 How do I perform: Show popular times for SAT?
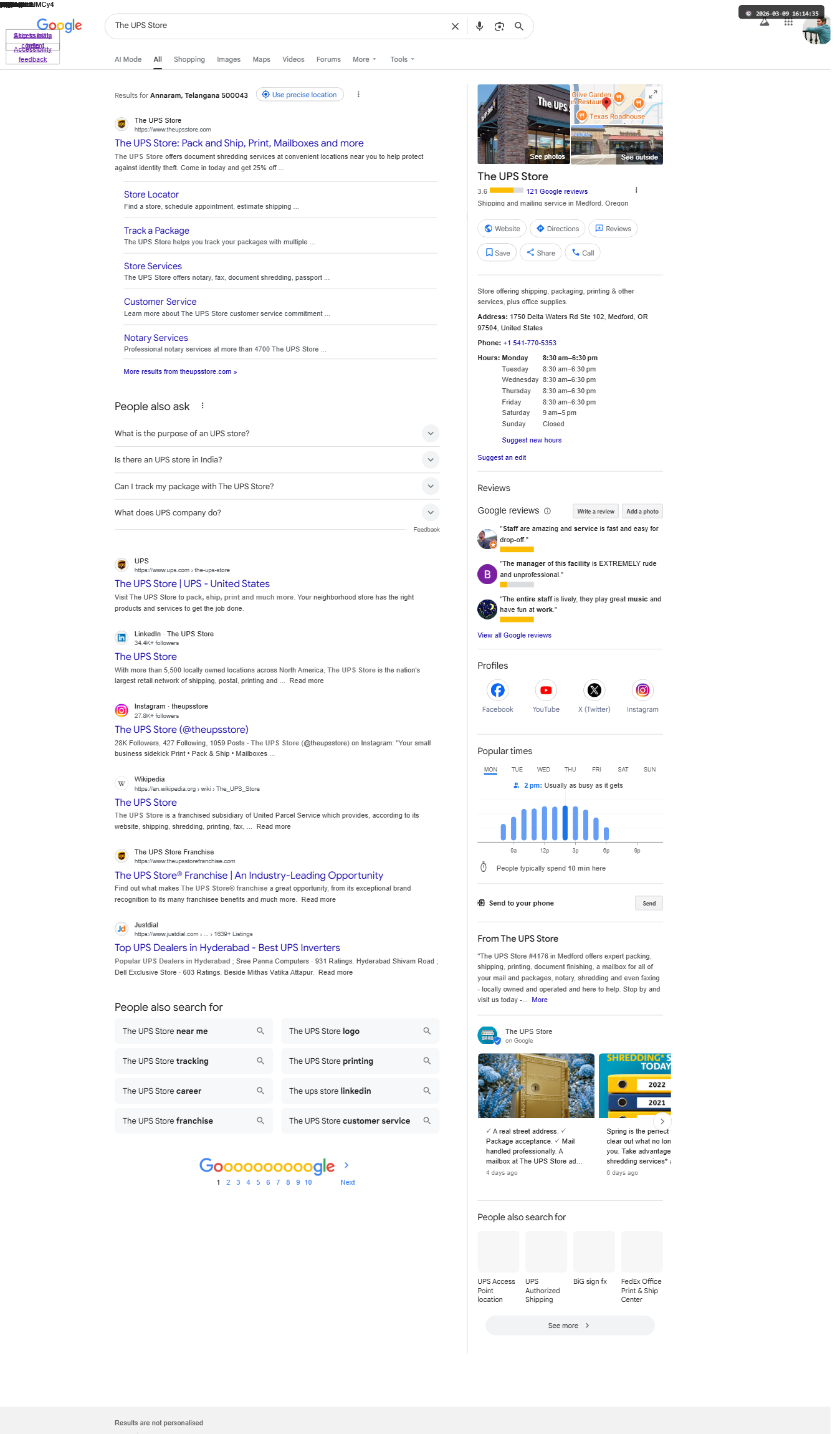point(623,769)
